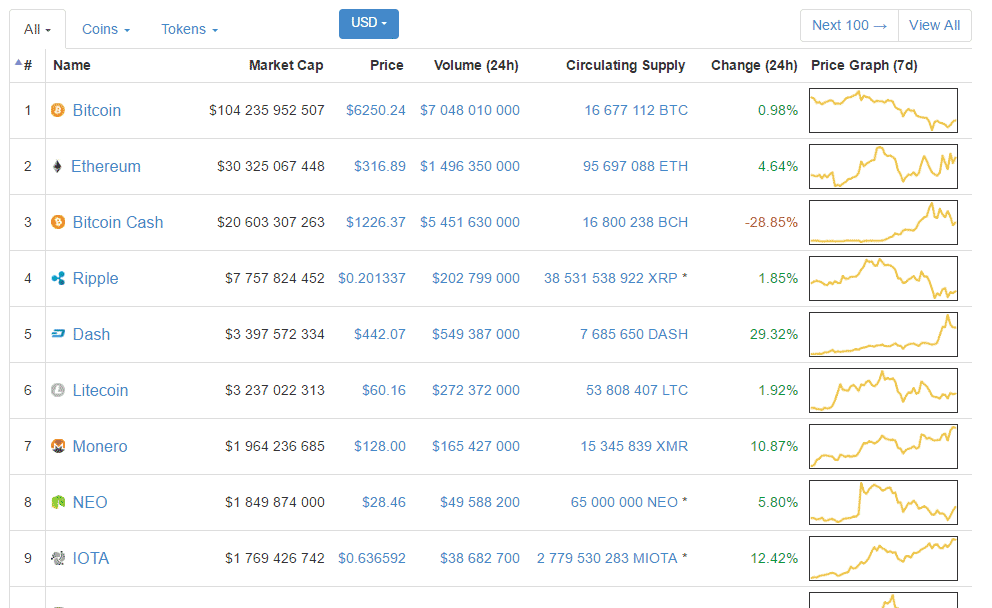Sort by Volume (24h) column header
The width and height of the screenshot is (992, 608).
pyautogui.click(x=476, y=65)
